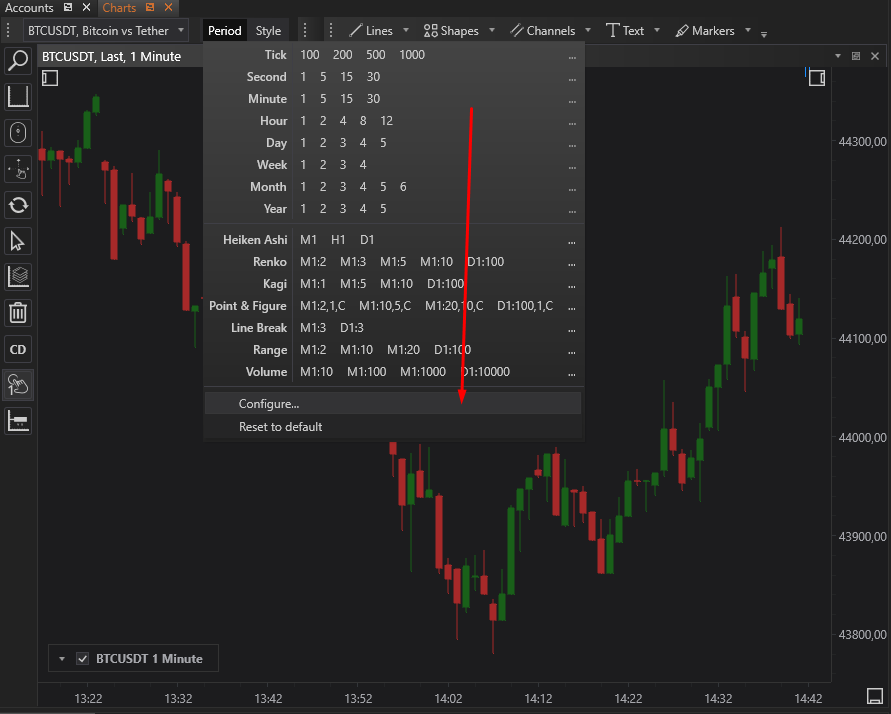Click Reset to default option

280,427
